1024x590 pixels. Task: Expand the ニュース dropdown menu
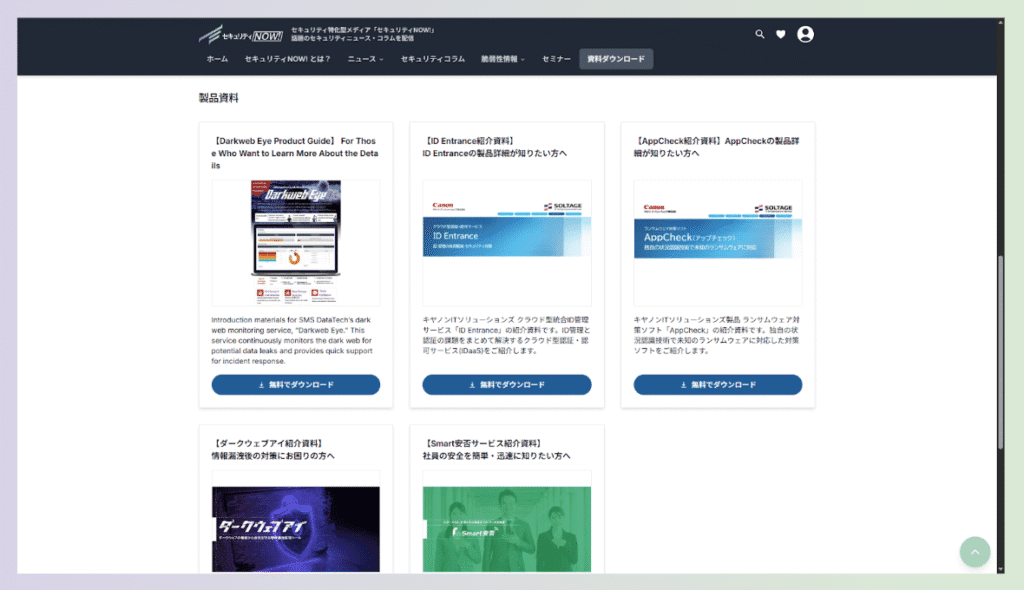pos(364,59)
